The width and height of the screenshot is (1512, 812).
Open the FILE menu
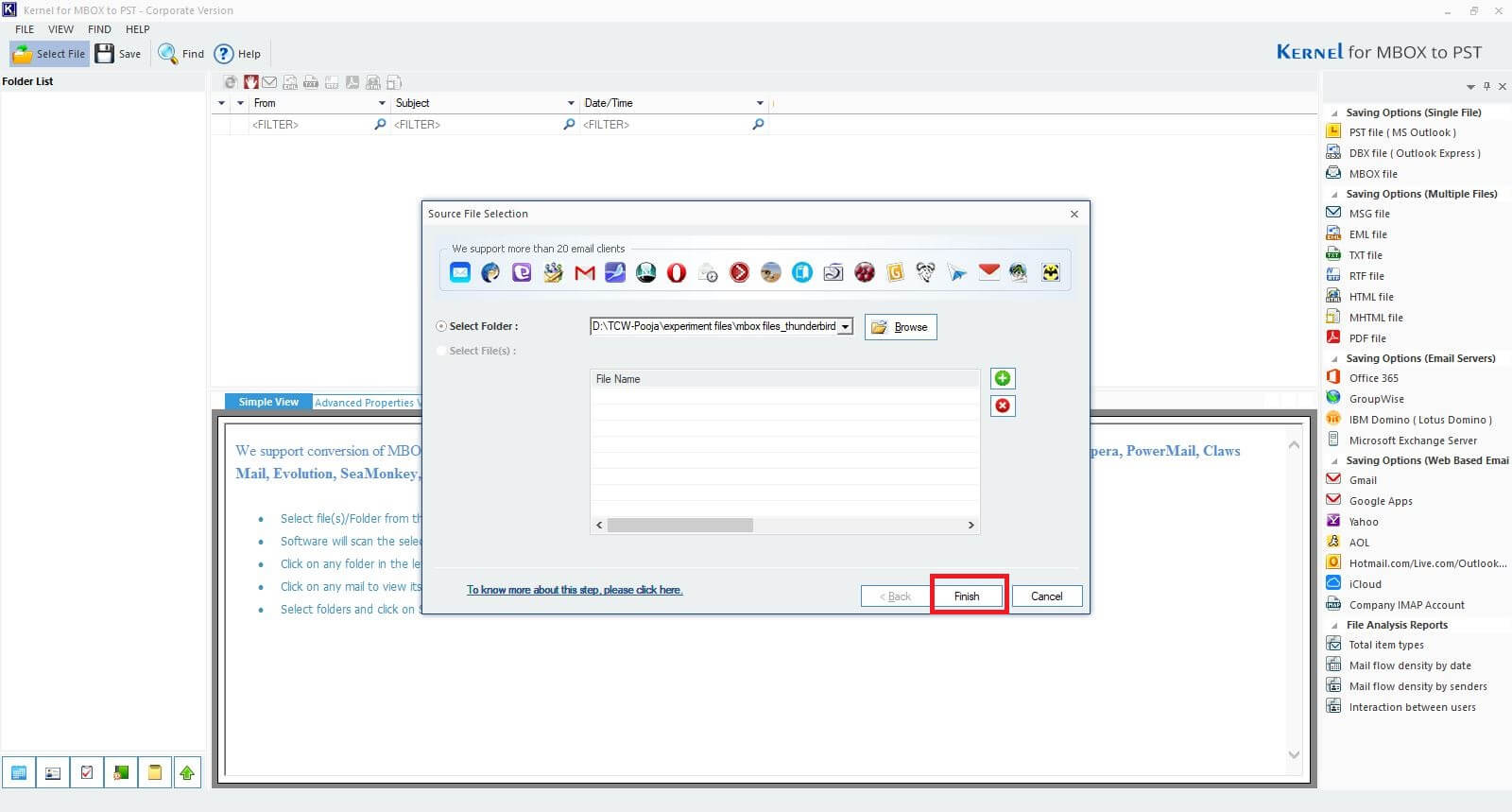pos(25,29)
